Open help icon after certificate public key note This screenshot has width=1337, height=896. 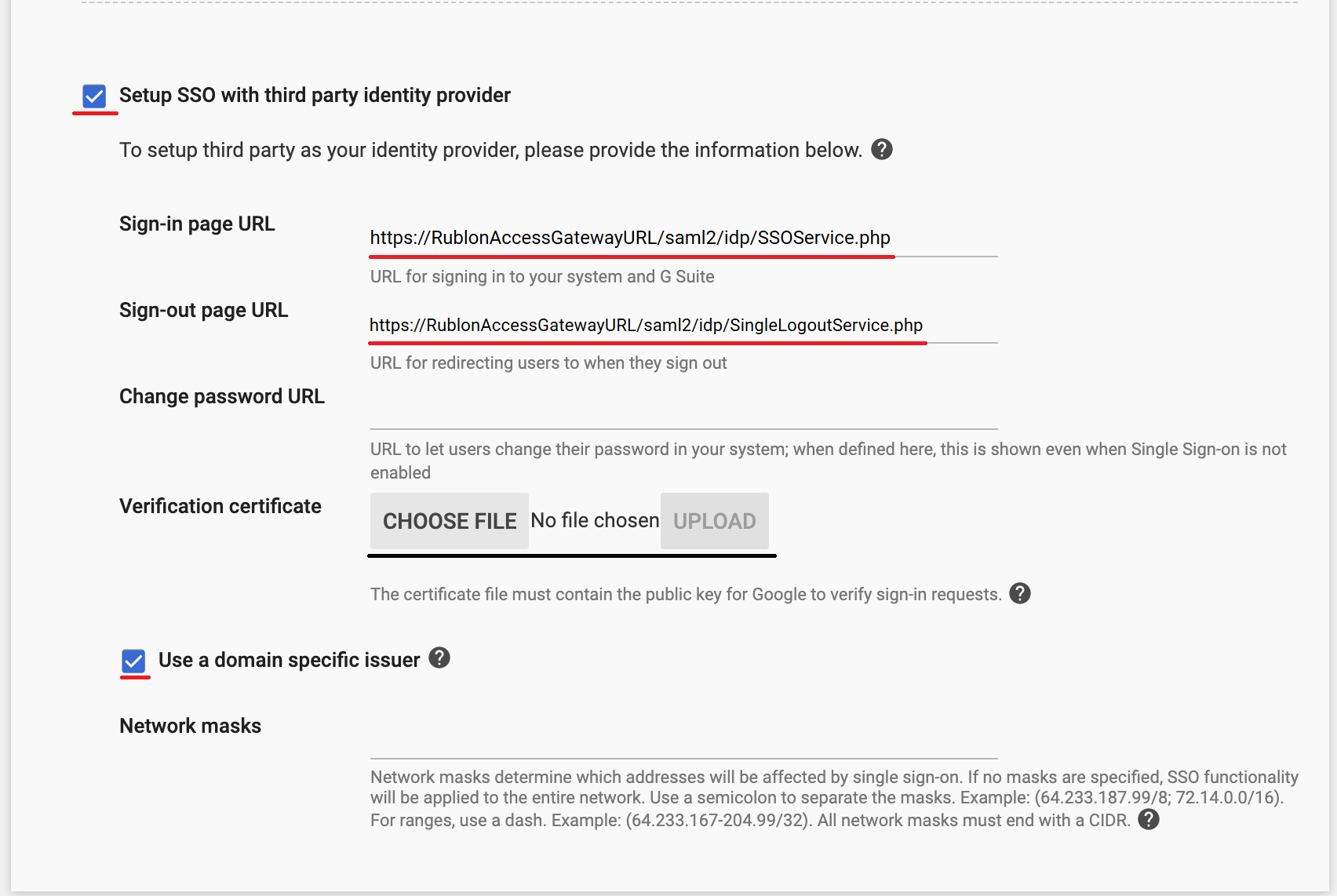pos(1019,593)
